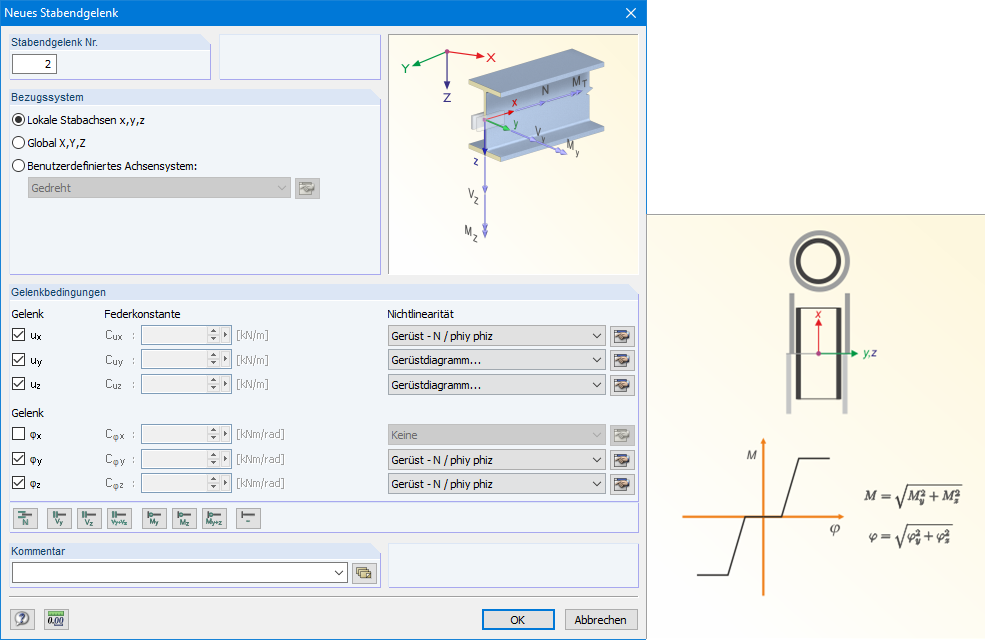Click the Cφy spring constant field
The image size is (985, 640).
[175, 459]
